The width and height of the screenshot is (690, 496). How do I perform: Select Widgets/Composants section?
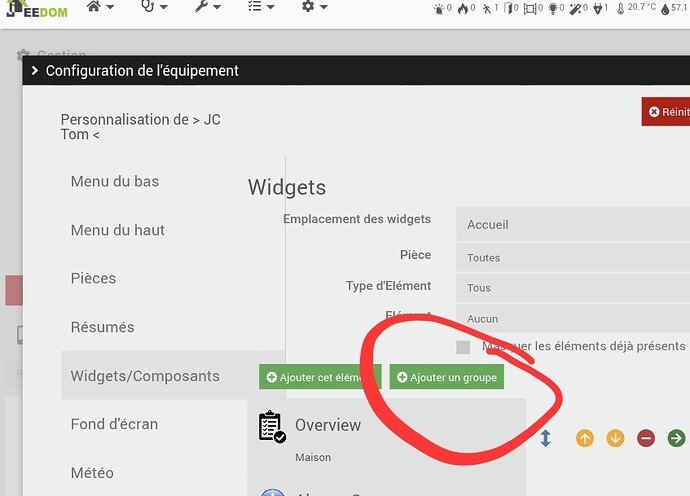coord(173,375)
